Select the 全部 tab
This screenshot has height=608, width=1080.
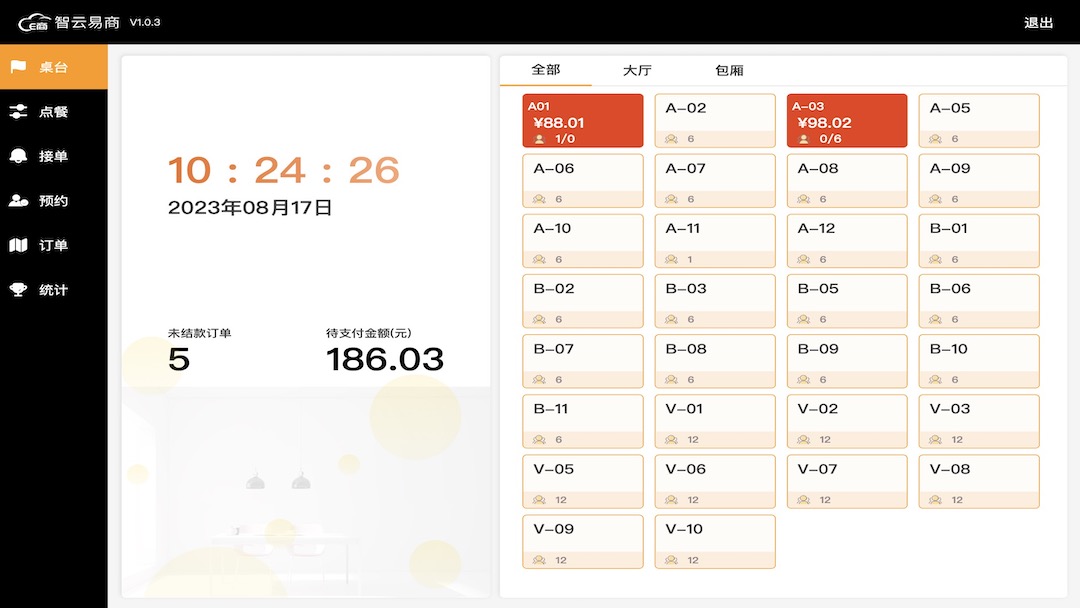coord(546,70)
